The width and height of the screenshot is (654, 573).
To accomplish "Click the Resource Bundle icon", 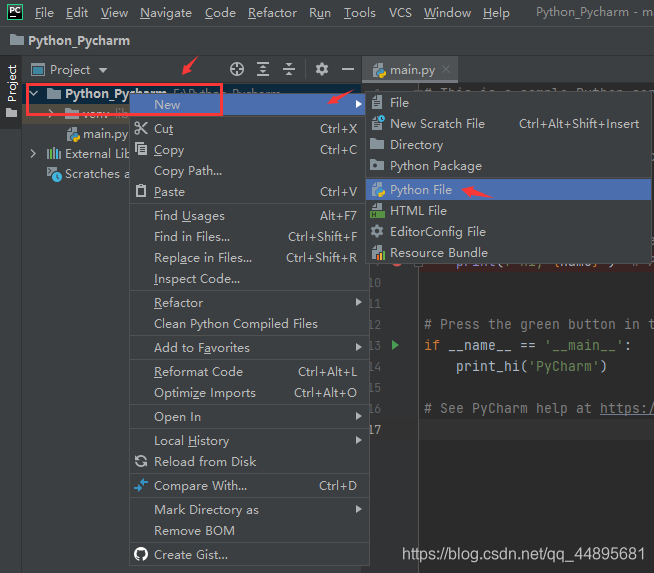I will tap(378, 252).
